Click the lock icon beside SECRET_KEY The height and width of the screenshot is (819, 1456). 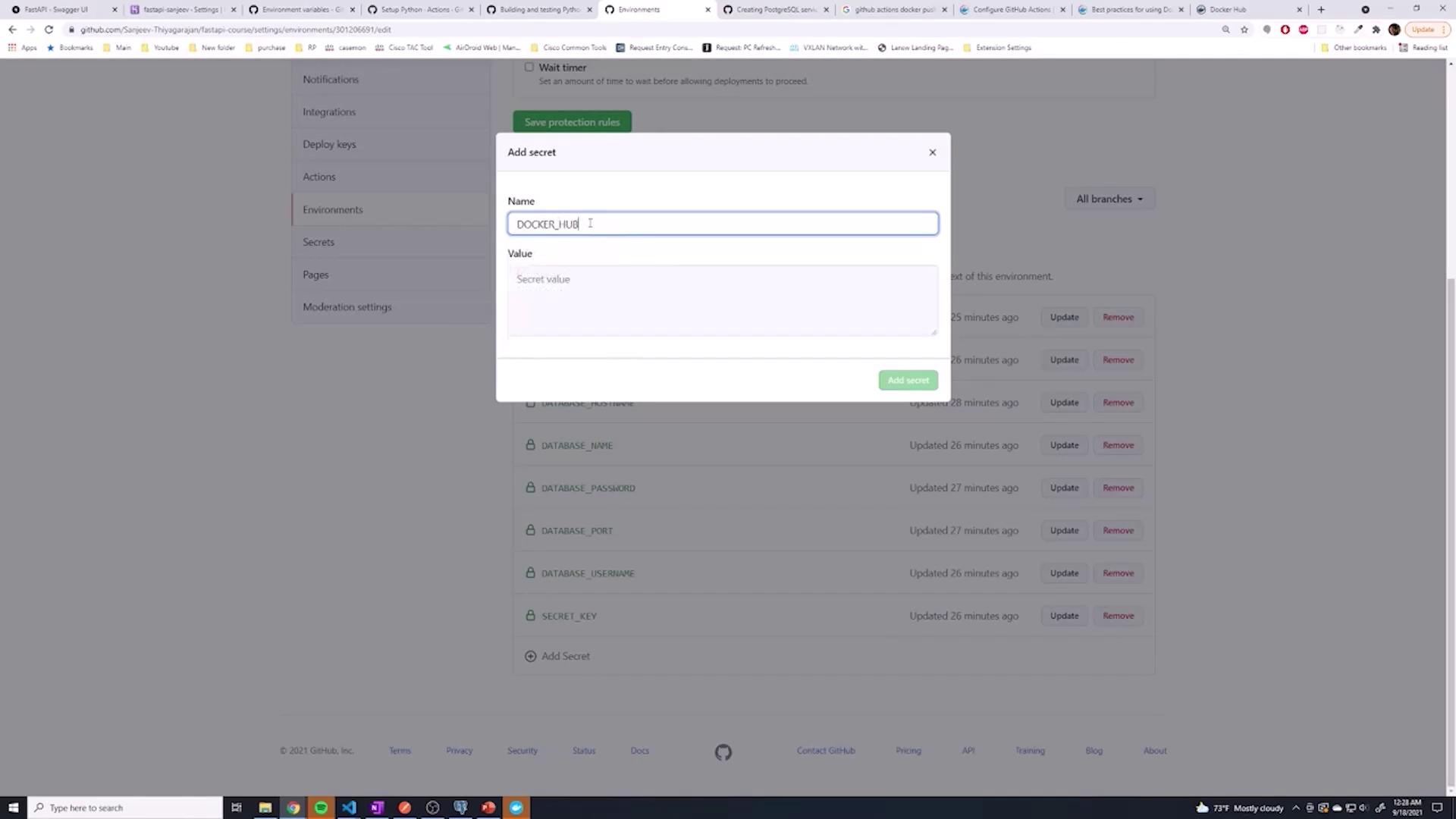tap(530, 616)
